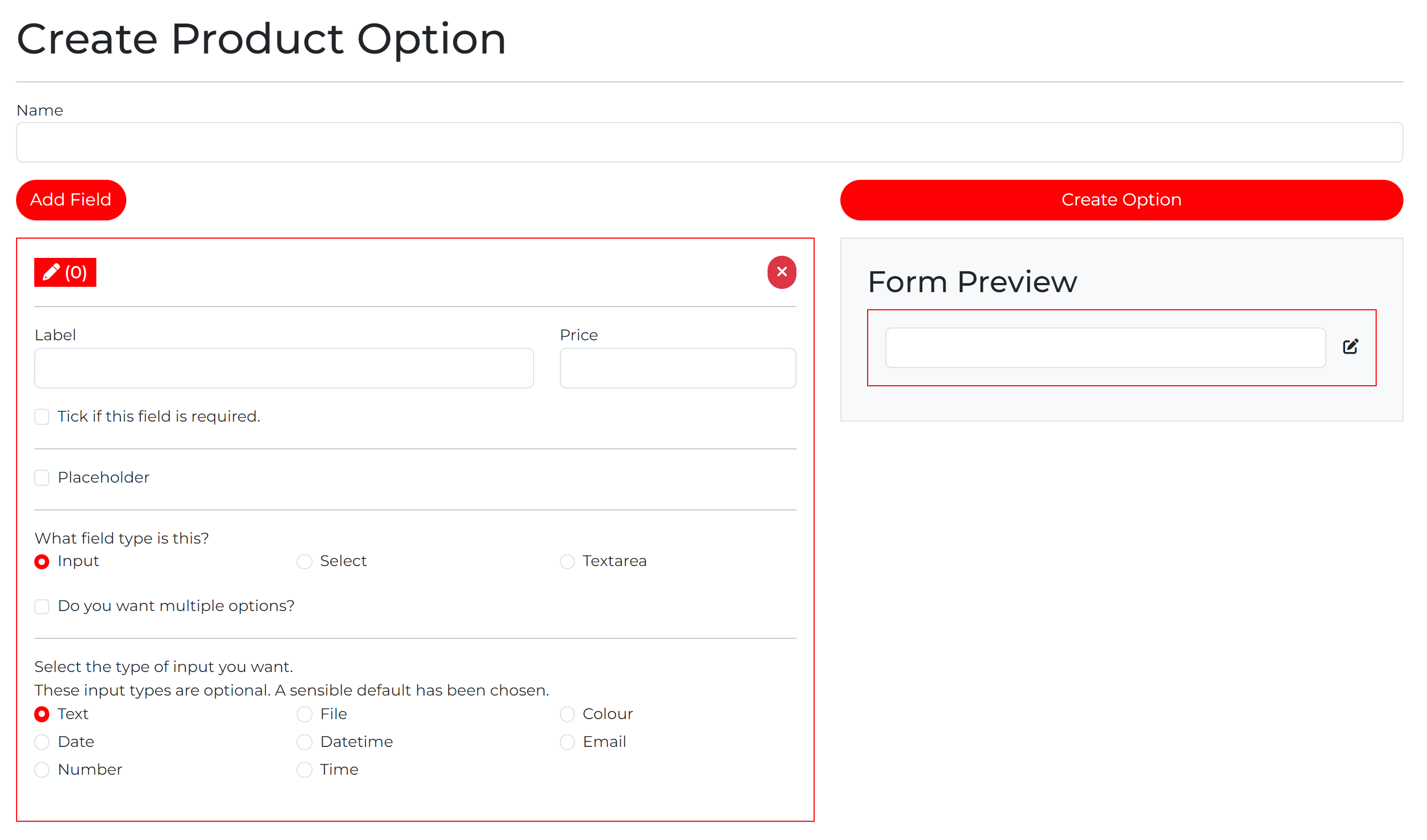Focus the Label input field
Screen dimensions: 1427x840
pyautogui.click(x=284, y=368)
